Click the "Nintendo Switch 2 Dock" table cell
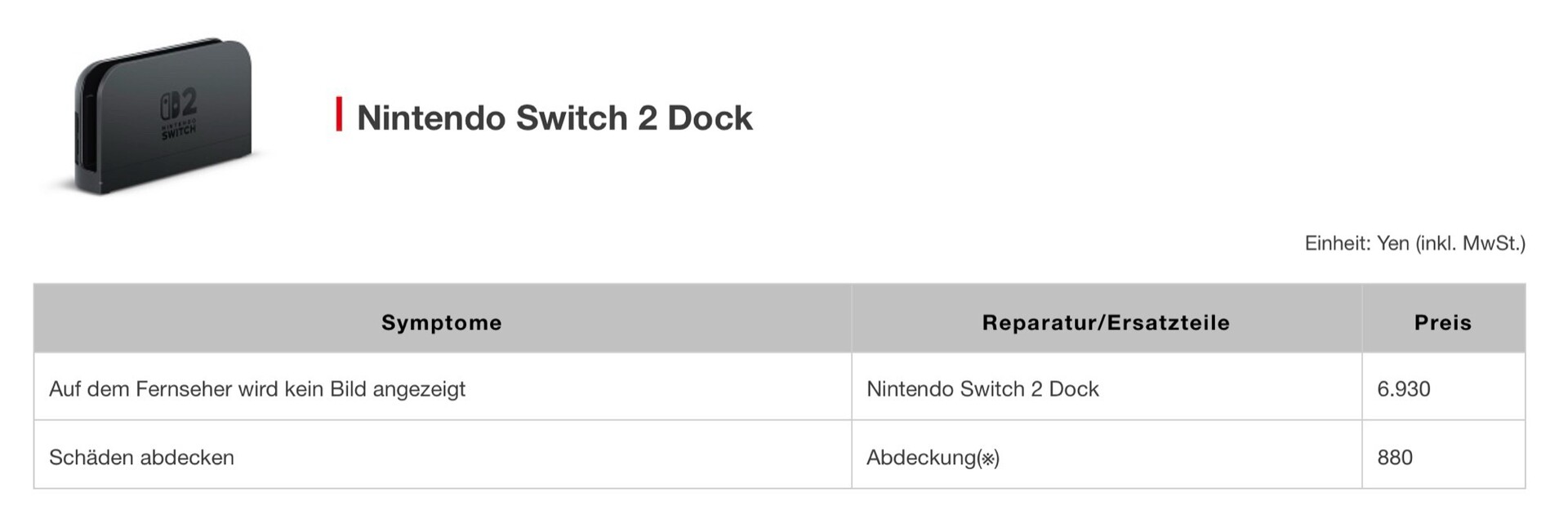Screen dimensions: 1568x523 click(982, 389)
